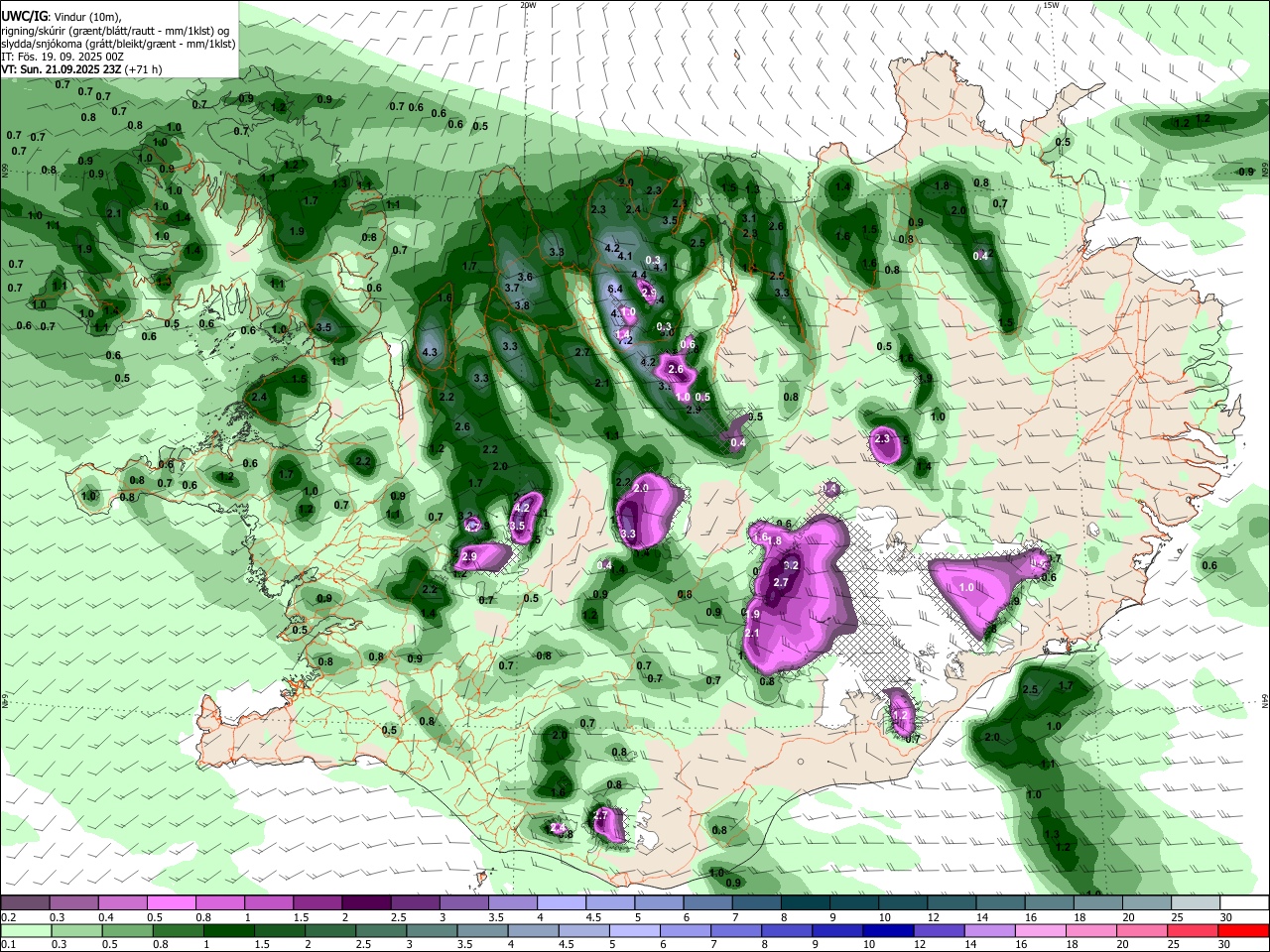Pick the 0.1 swatch in the green rain legend

[26, 930]
